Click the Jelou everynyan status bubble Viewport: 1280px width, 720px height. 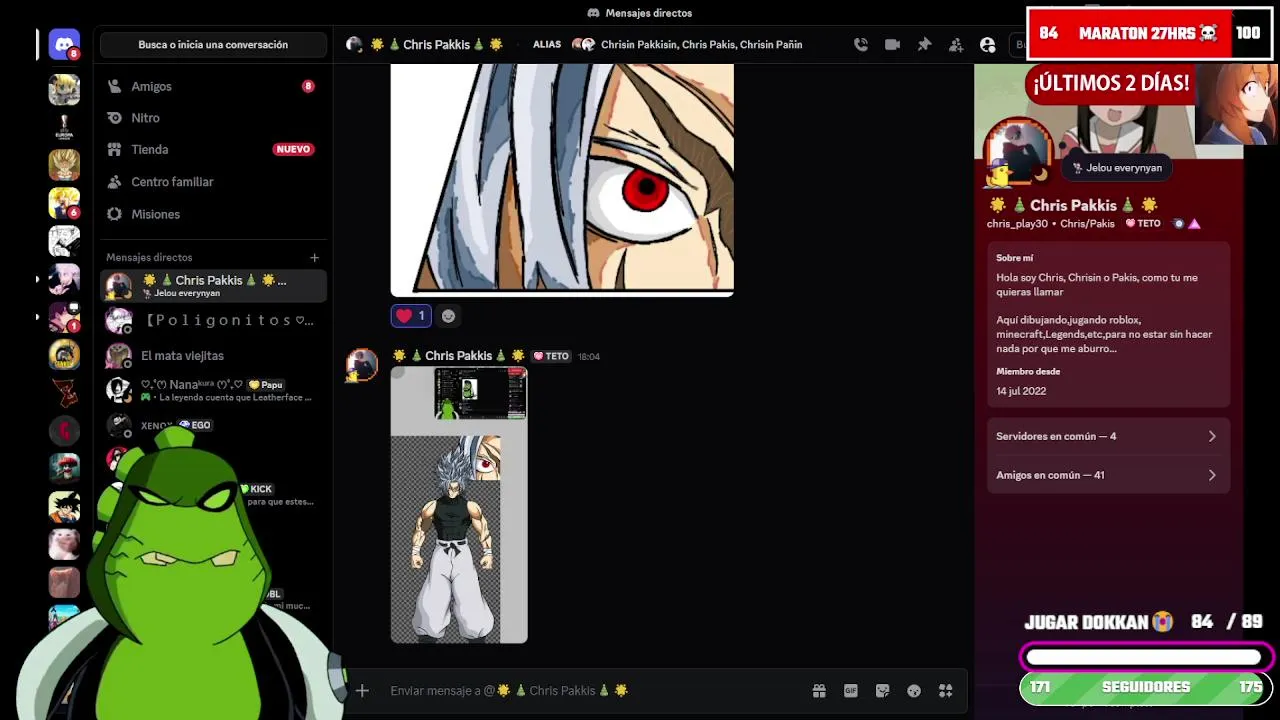pos(1117,168)
